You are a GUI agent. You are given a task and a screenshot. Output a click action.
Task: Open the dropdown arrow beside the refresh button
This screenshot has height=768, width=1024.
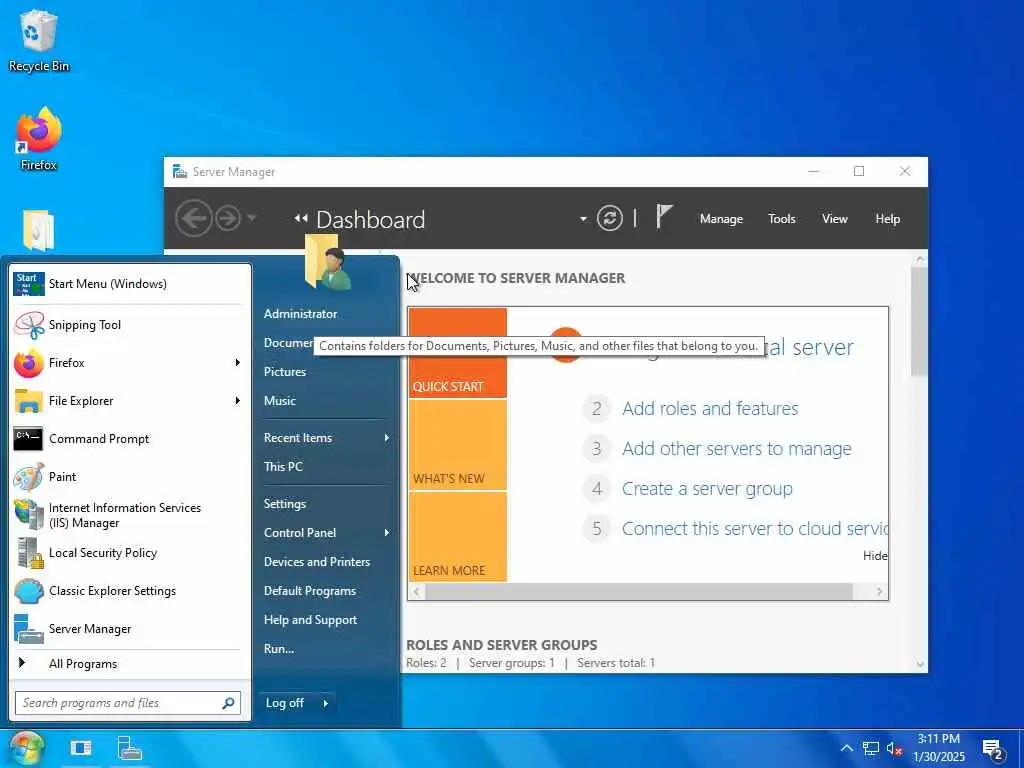pyautogui.click(x=583, y=219)
